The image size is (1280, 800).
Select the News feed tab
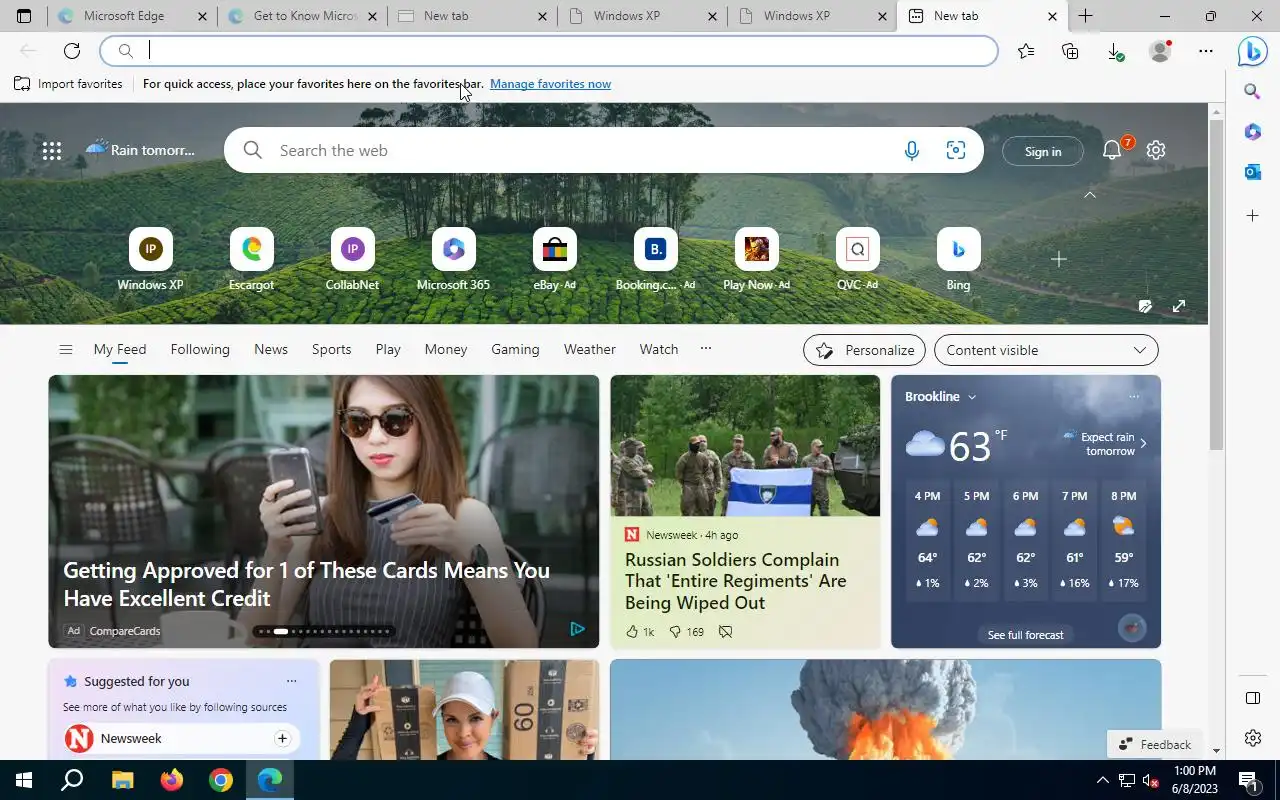[271, 349]
